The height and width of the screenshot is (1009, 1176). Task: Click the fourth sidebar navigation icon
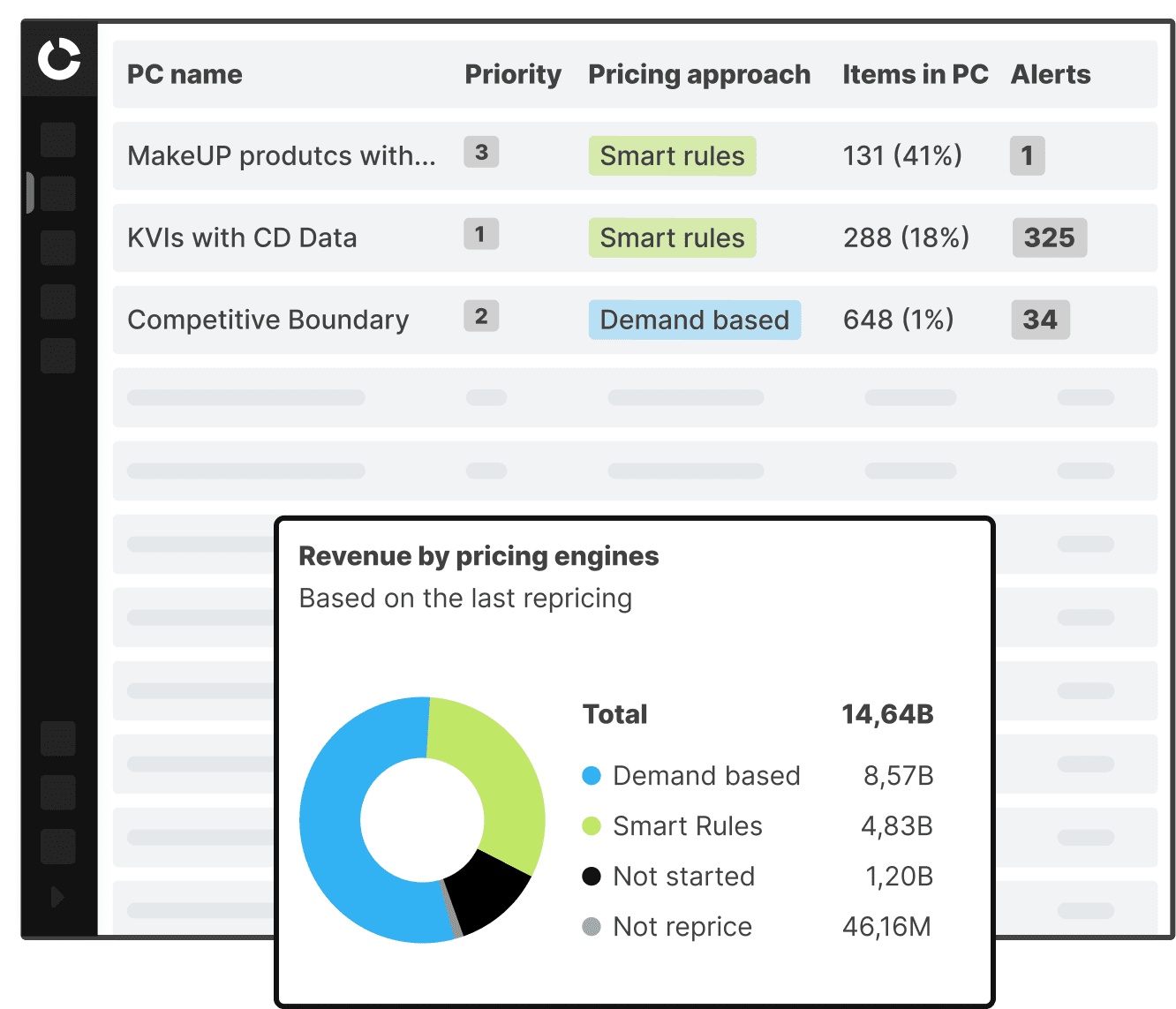click(x=57, y=301)
